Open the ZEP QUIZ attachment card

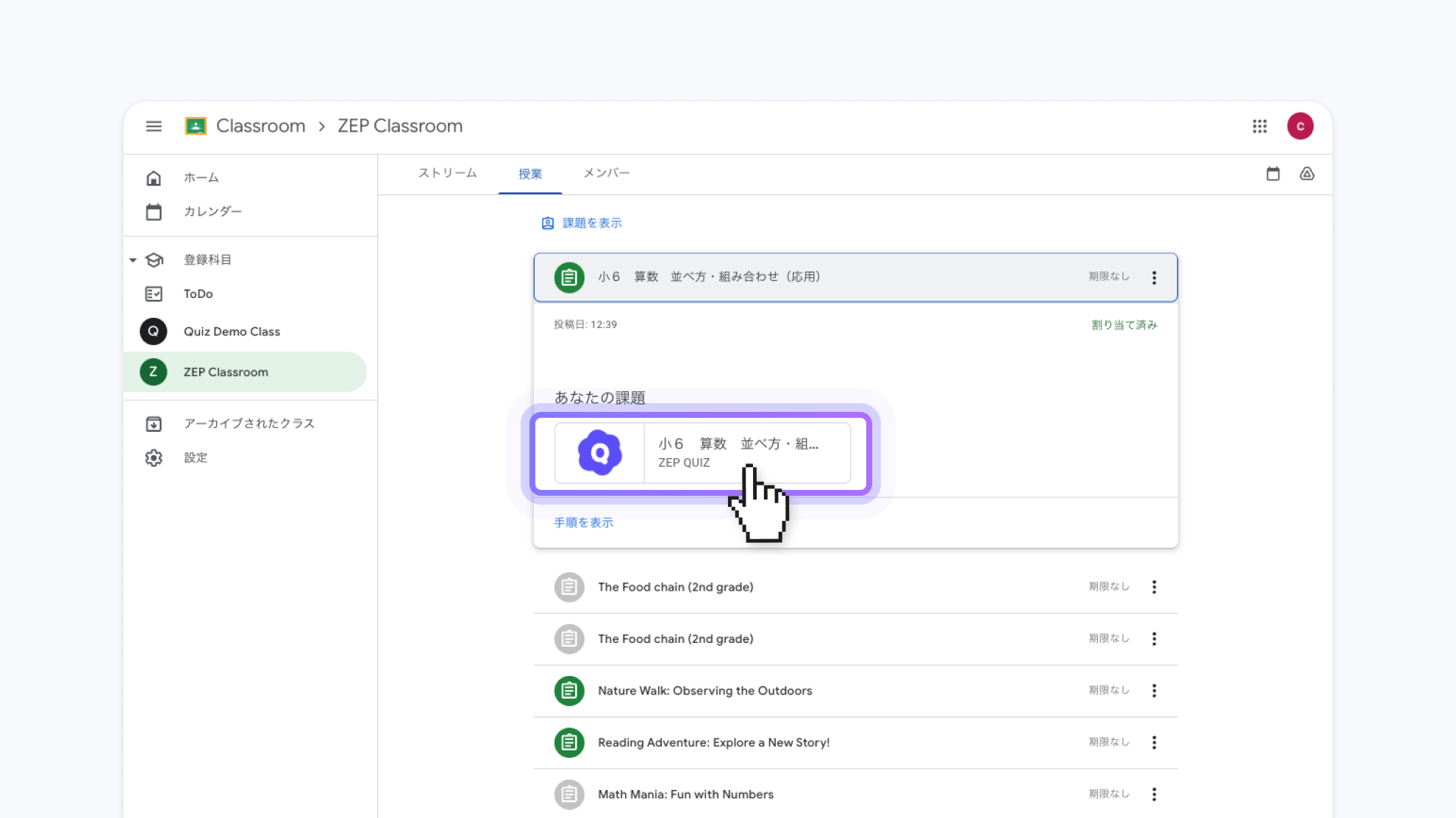pos(702,453)
